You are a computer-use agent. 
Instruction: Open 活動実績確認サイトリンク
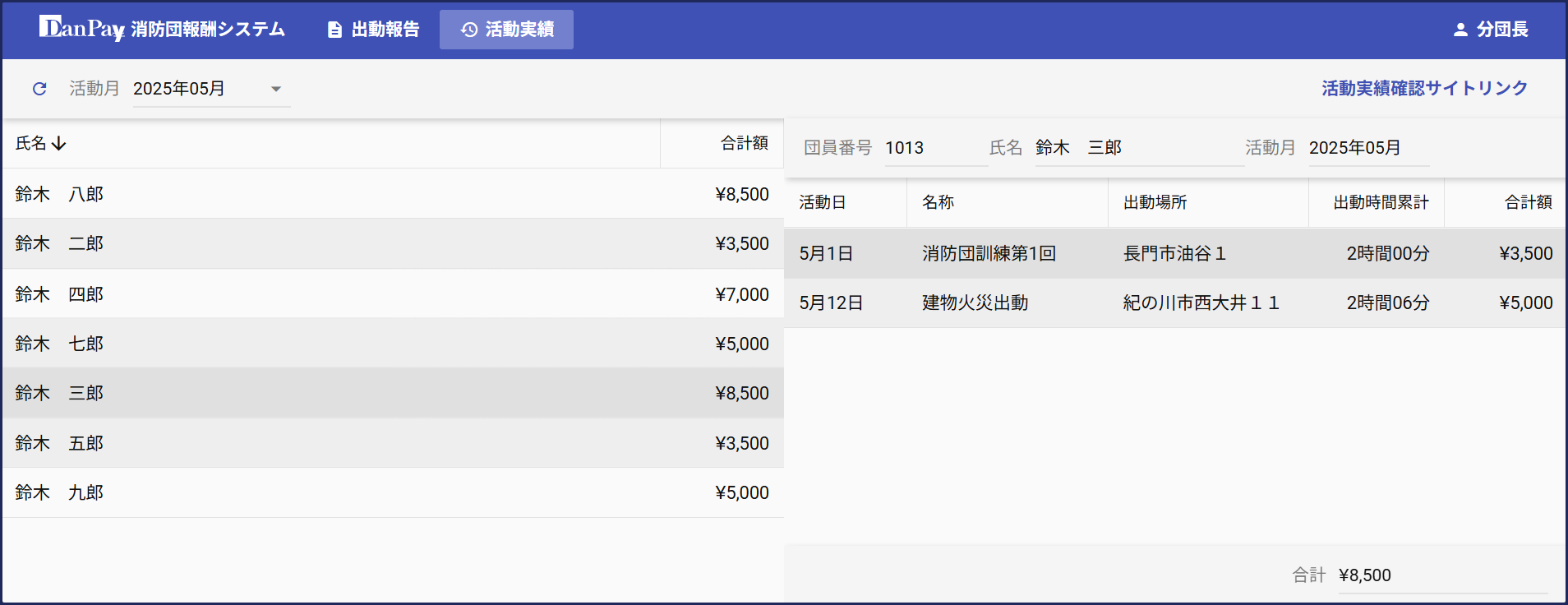[x=1424, y=88]
